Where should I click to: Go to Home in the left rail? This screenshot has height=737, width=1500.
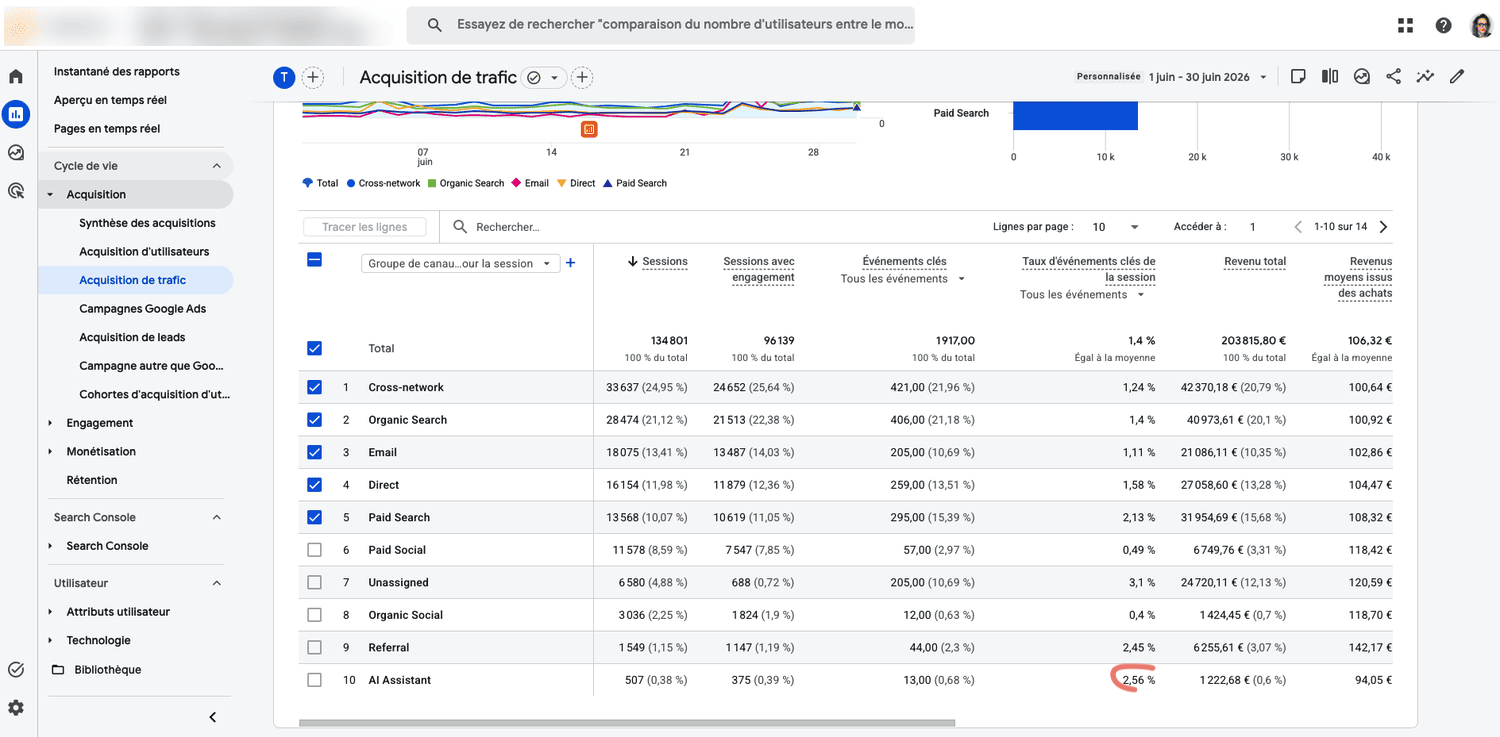(16, 76)
